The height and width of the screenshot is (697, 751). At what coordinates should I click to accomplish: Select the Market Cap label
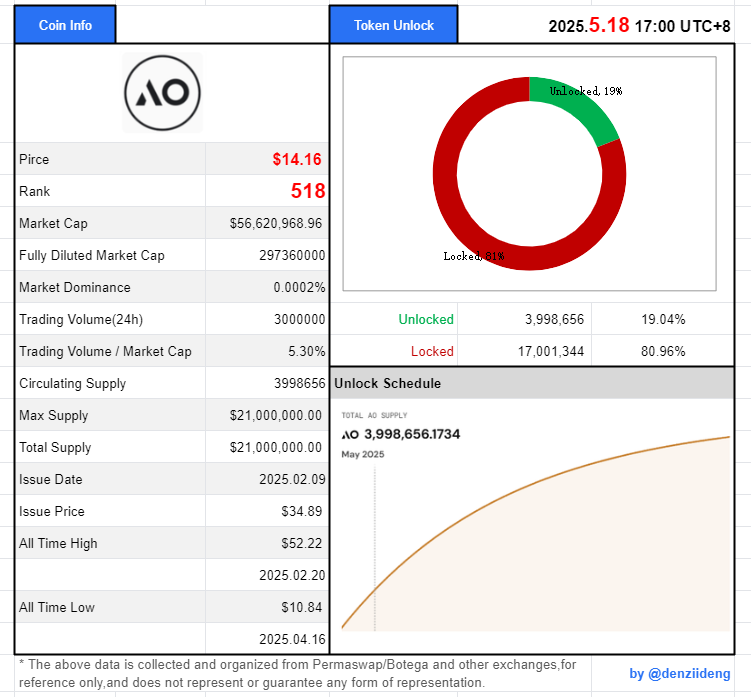(53, 223)
